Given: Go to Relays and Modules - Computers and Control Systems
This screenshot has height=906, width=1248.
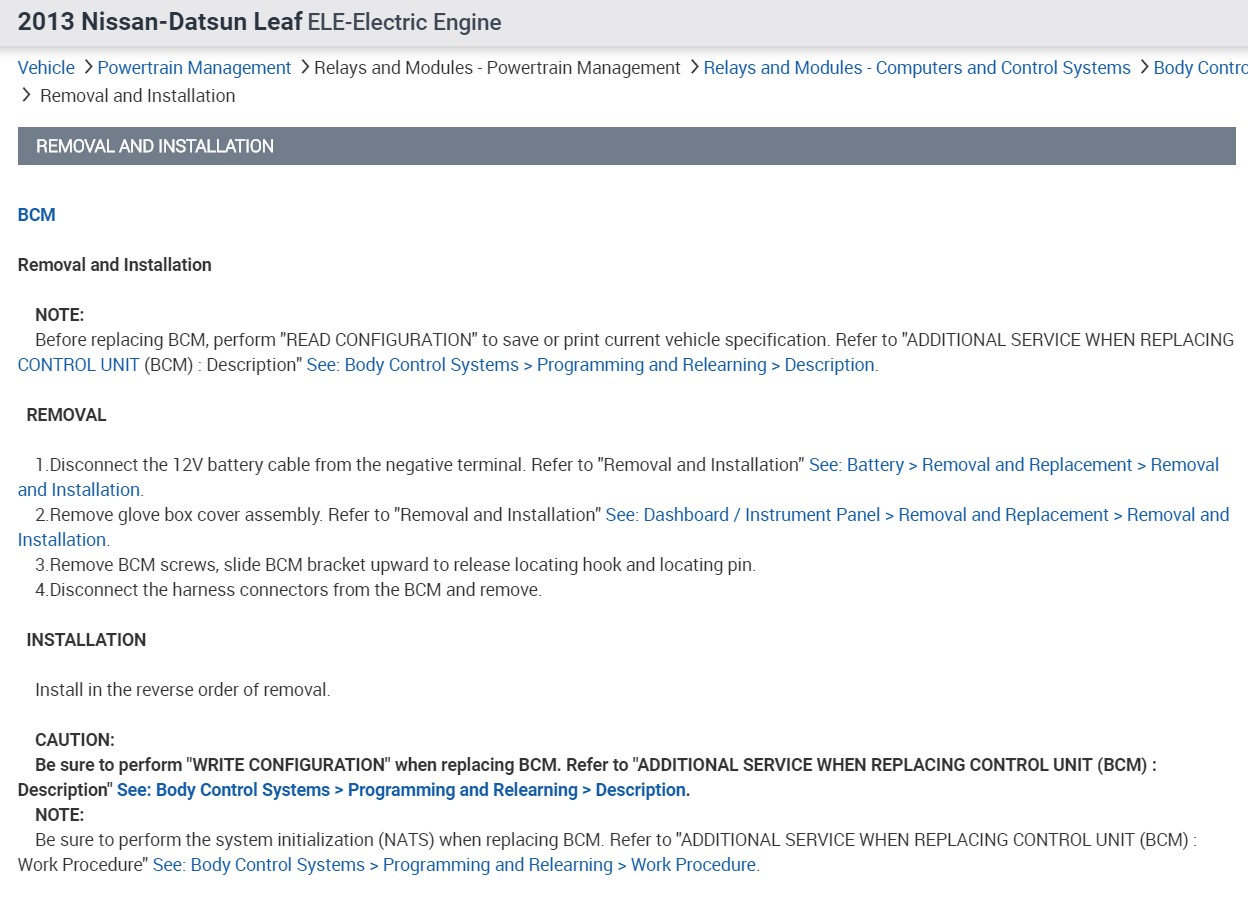Looking at the screenshot, I should (x=916, y=68).
